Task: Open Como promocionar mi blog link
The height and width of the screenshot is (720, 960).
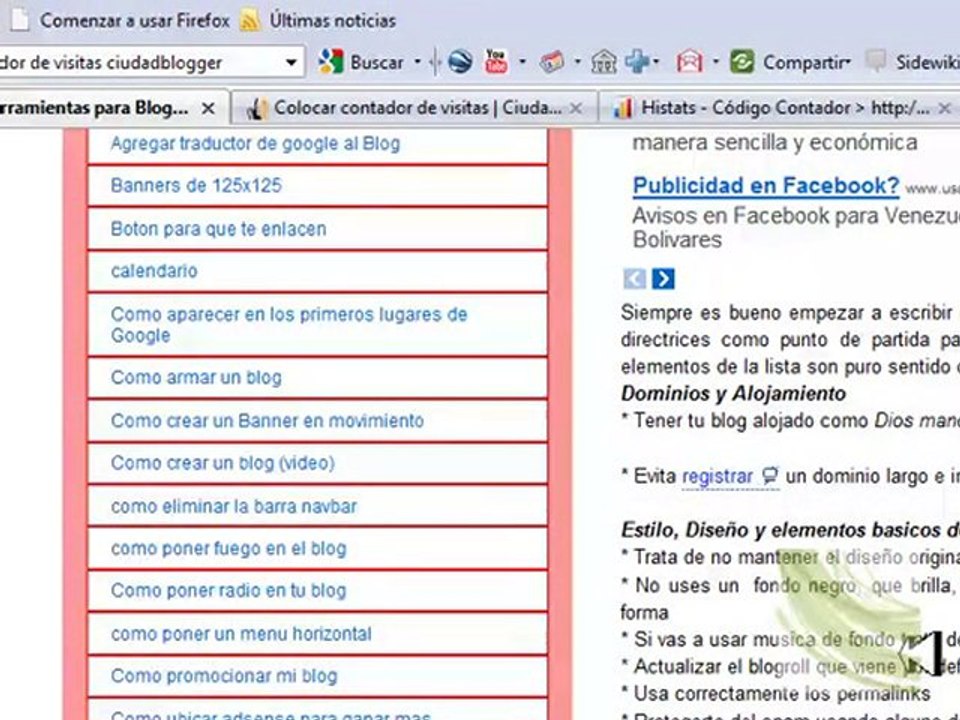Action: click(x=224, y=676)
